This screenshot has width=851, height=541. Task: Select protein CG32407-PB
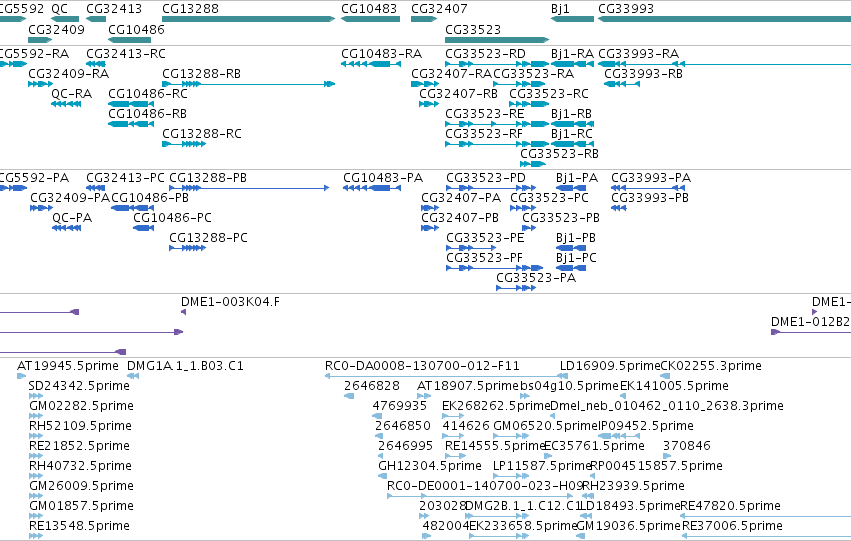point(430,228)
